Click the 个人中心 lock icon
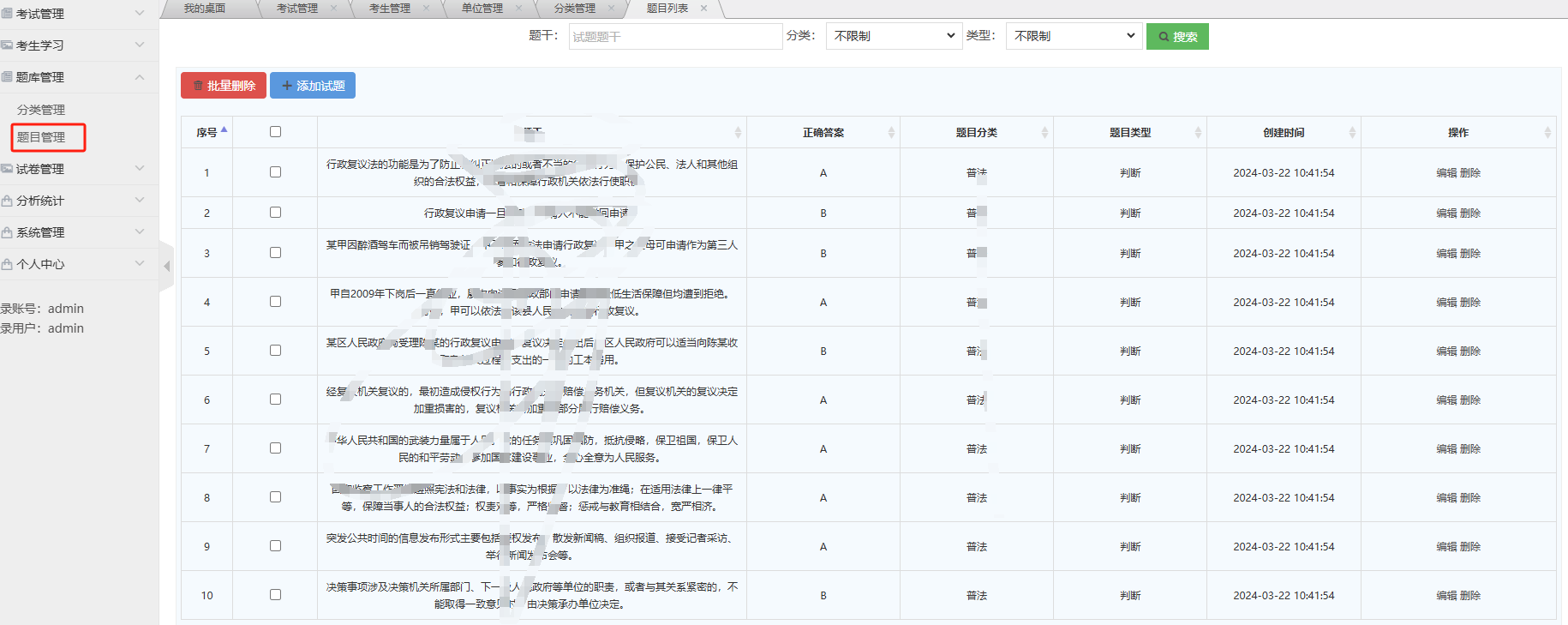 pyautogui.click(x=7, y=264)
